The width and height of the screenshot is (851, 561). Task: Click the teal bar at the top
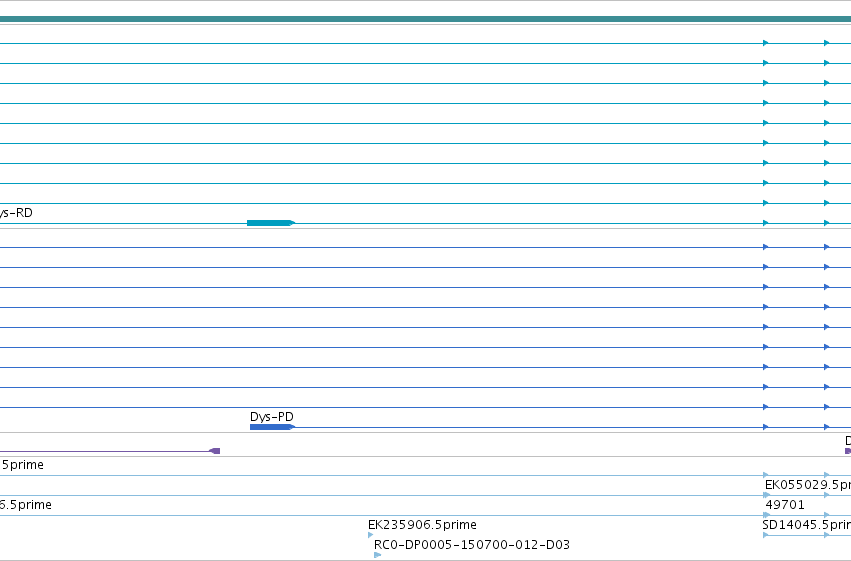pos(426,19)
